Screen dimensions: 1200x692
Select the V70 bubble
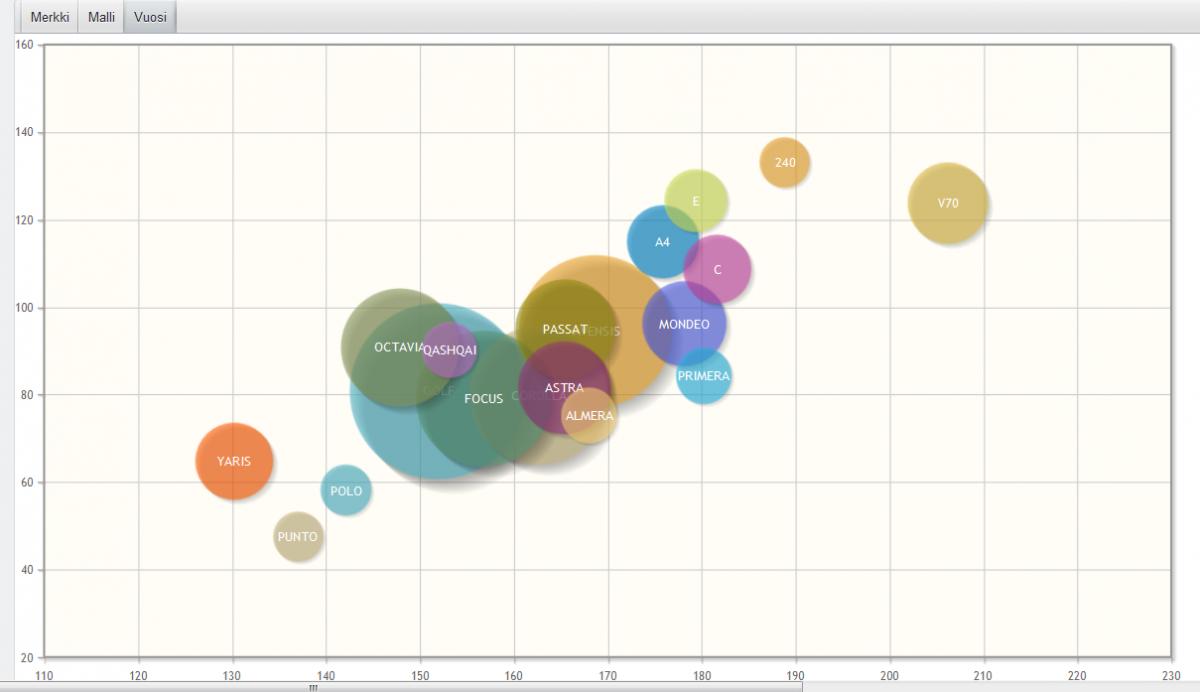click(x=948, y=203)
